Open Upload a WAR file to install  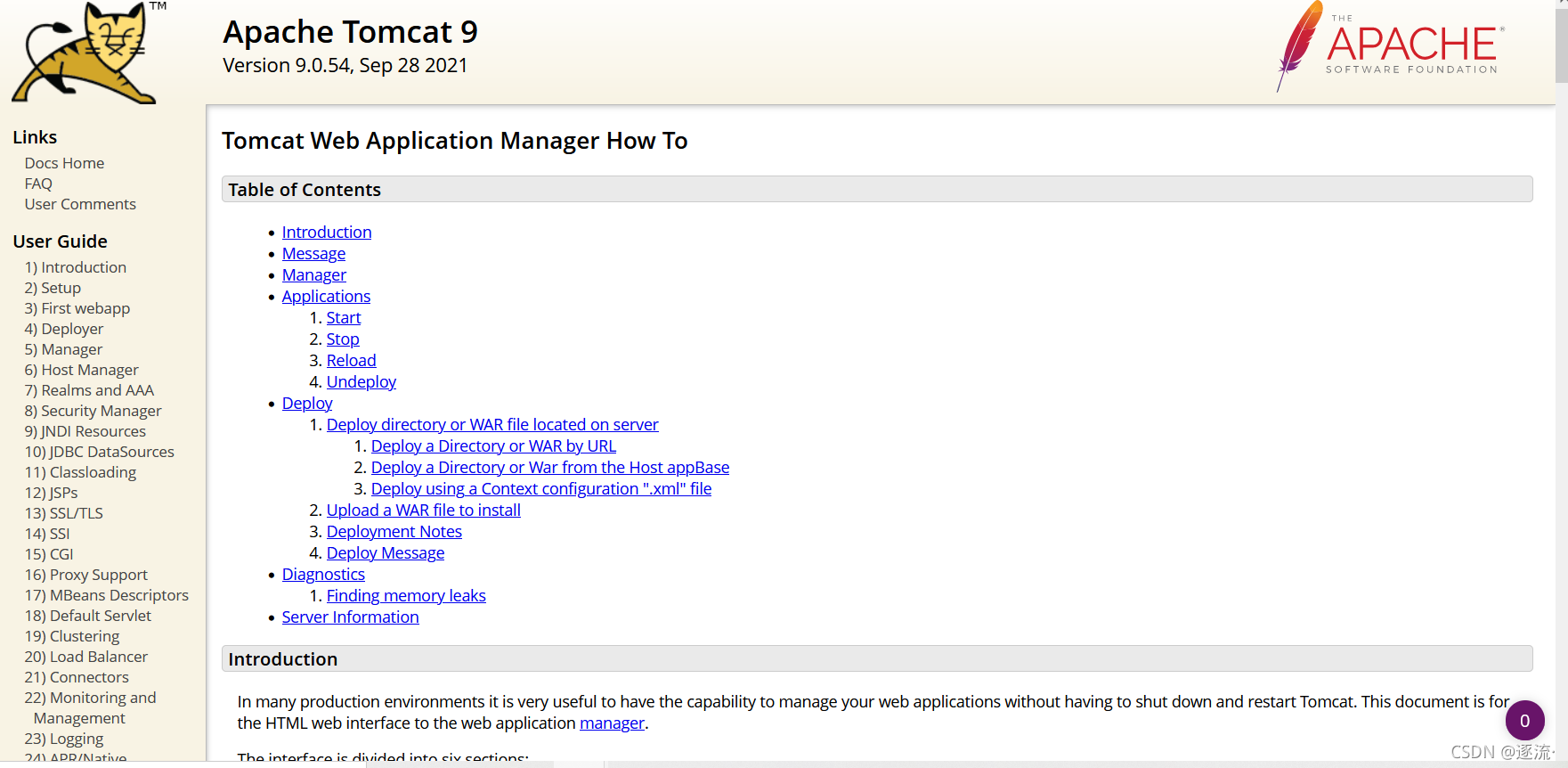coord(424,511)
